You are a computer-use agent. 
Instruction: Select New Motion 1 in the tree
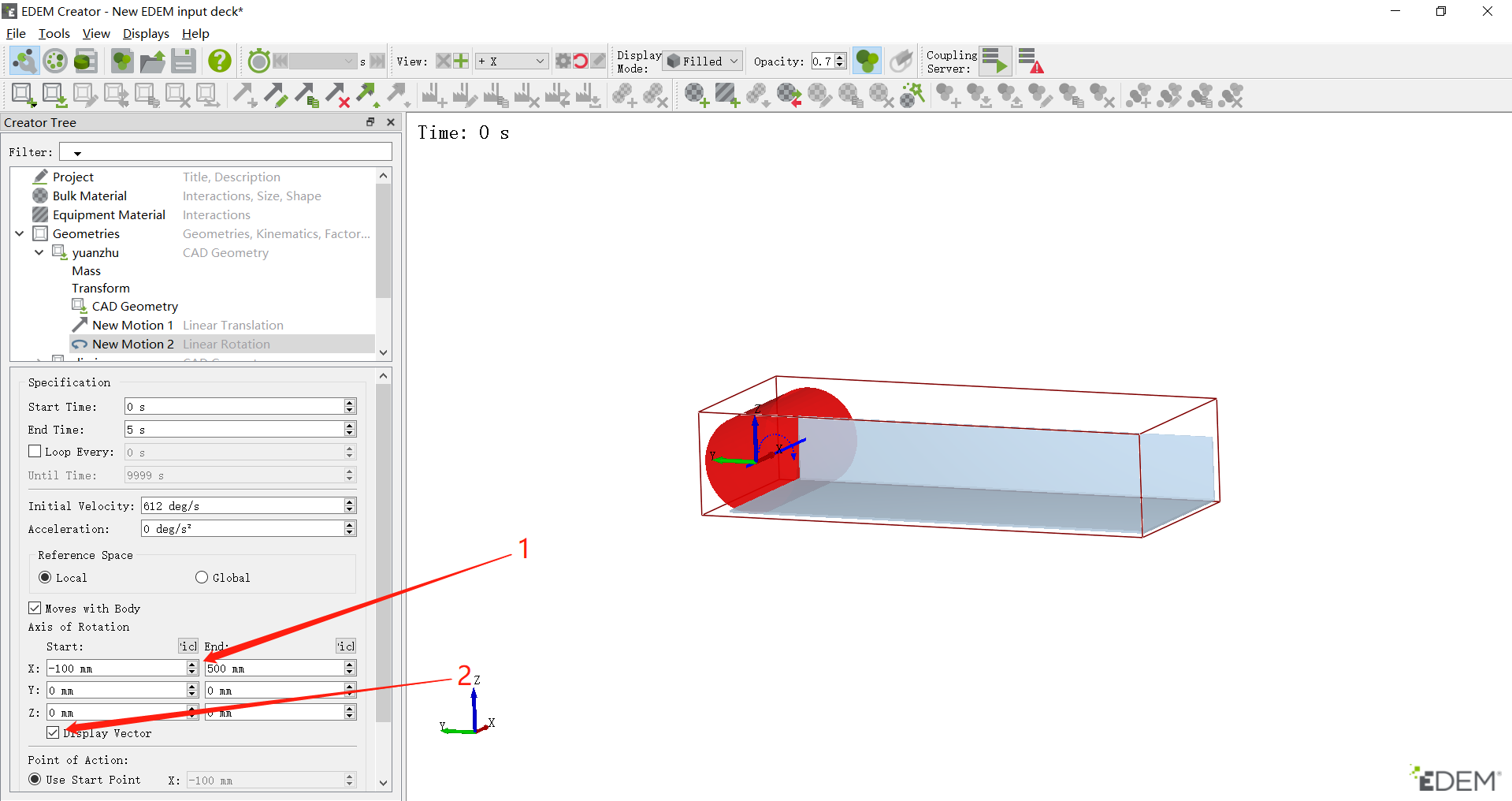tap(132, 325)
